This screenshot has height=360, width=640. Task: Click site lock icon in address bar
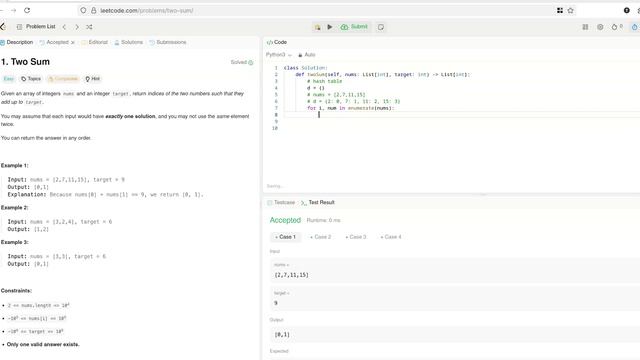pos(93,11)
